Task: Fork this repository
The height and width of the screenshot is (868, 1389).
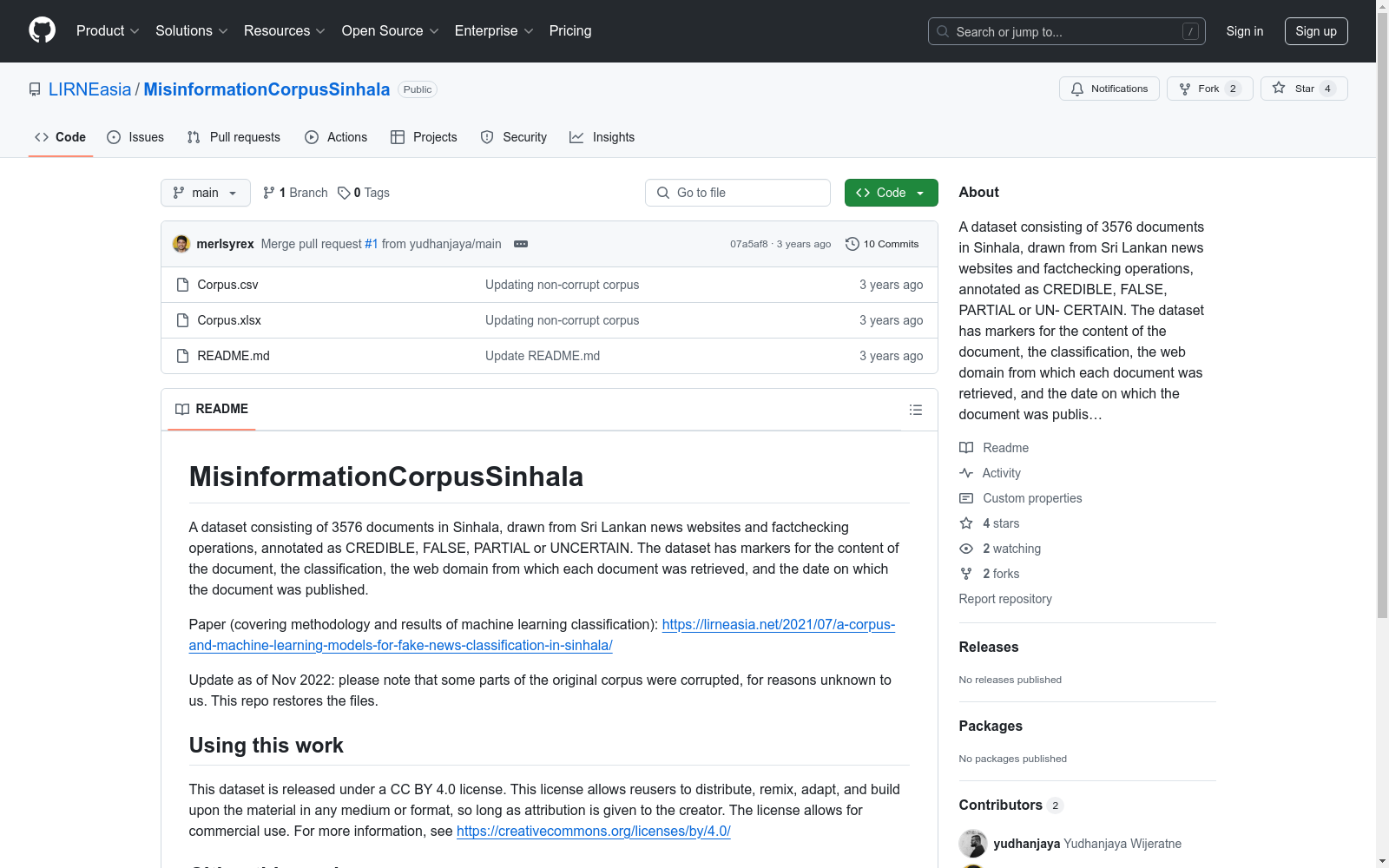Action: coord(1209,89)
